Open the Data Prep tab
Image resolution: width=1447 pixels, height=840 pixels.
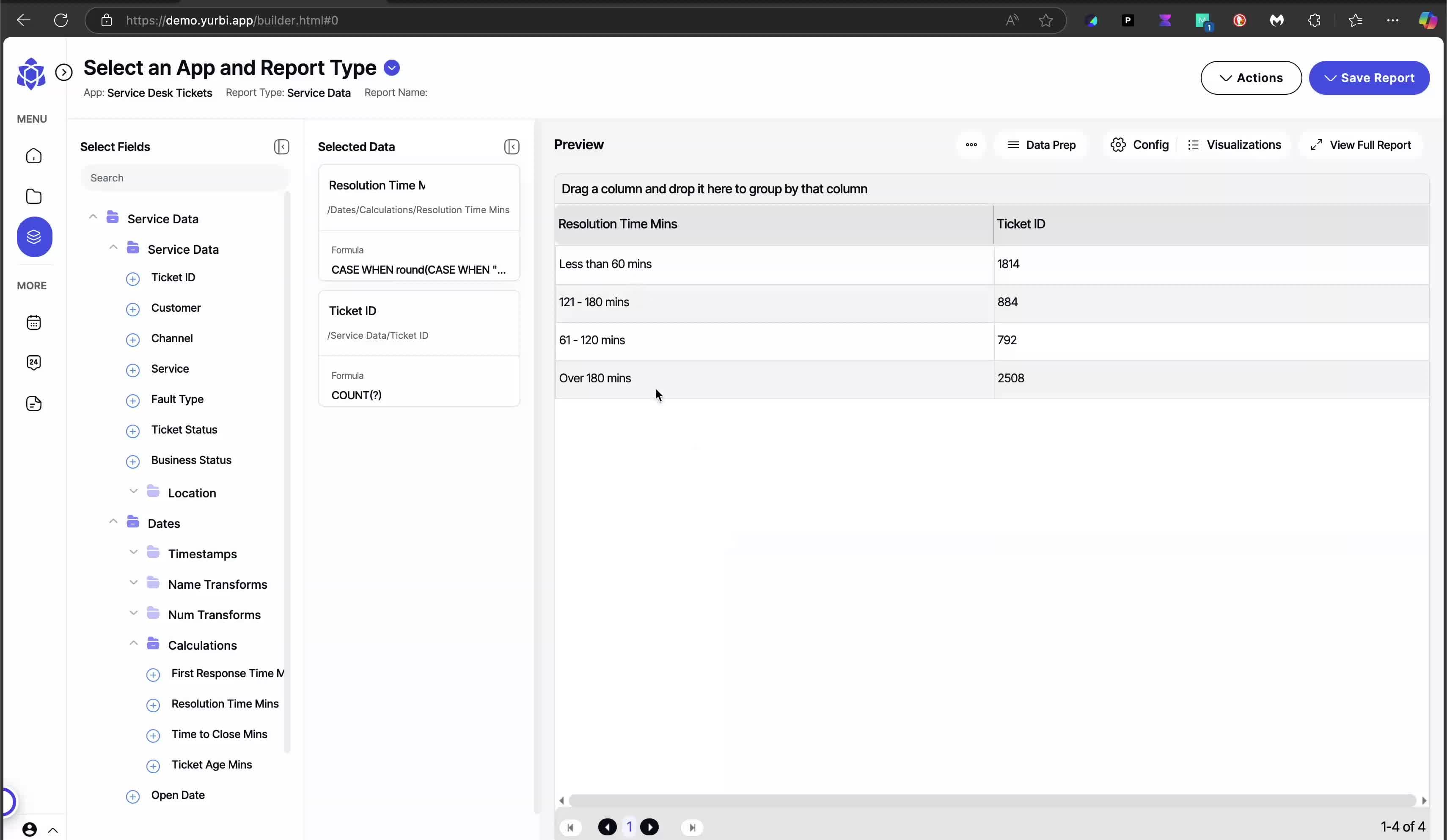pos(1041,145)
